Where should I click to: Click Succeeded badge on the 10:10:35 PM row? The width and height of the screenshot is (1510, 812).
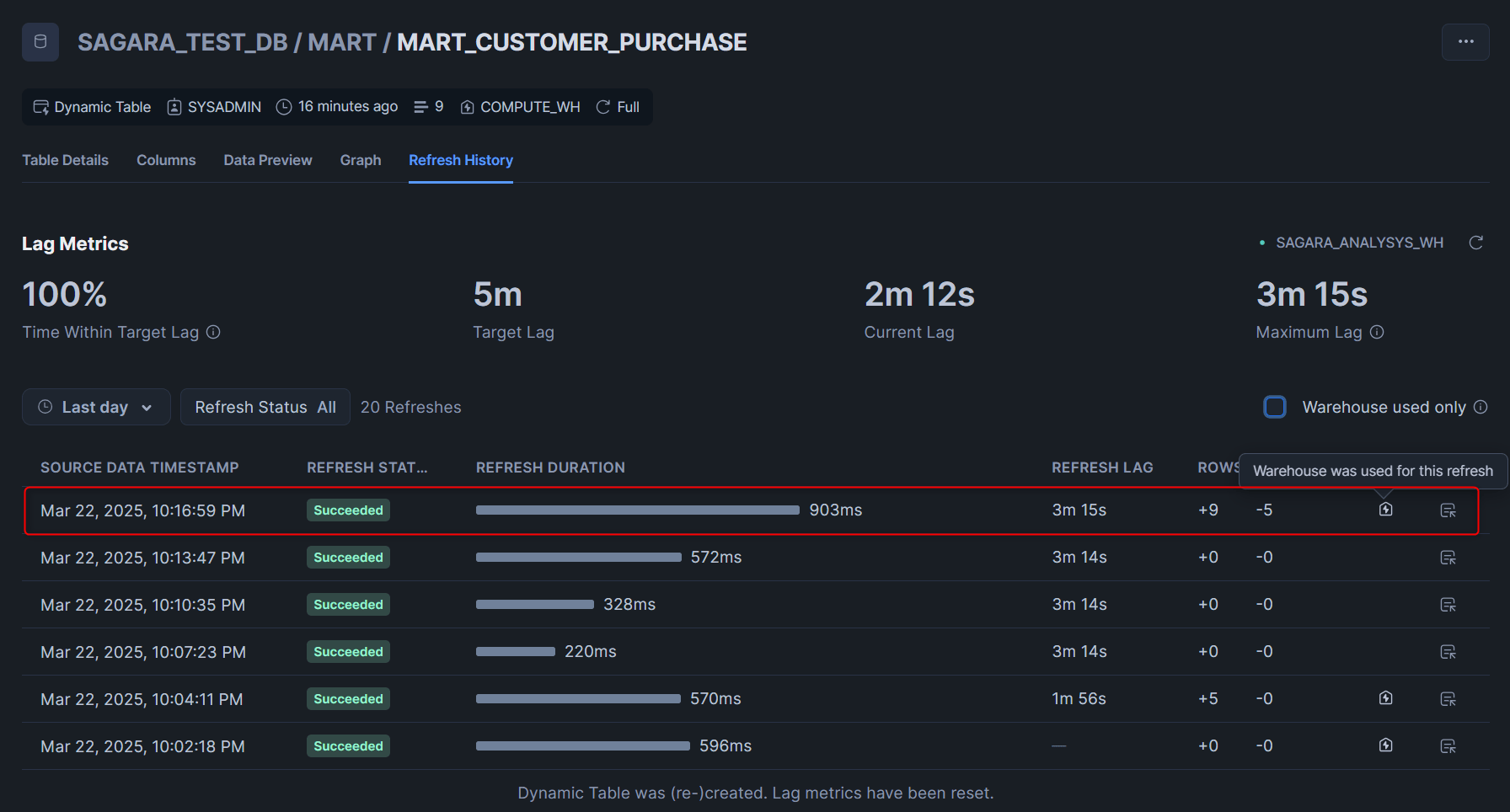tap(348, 605)
